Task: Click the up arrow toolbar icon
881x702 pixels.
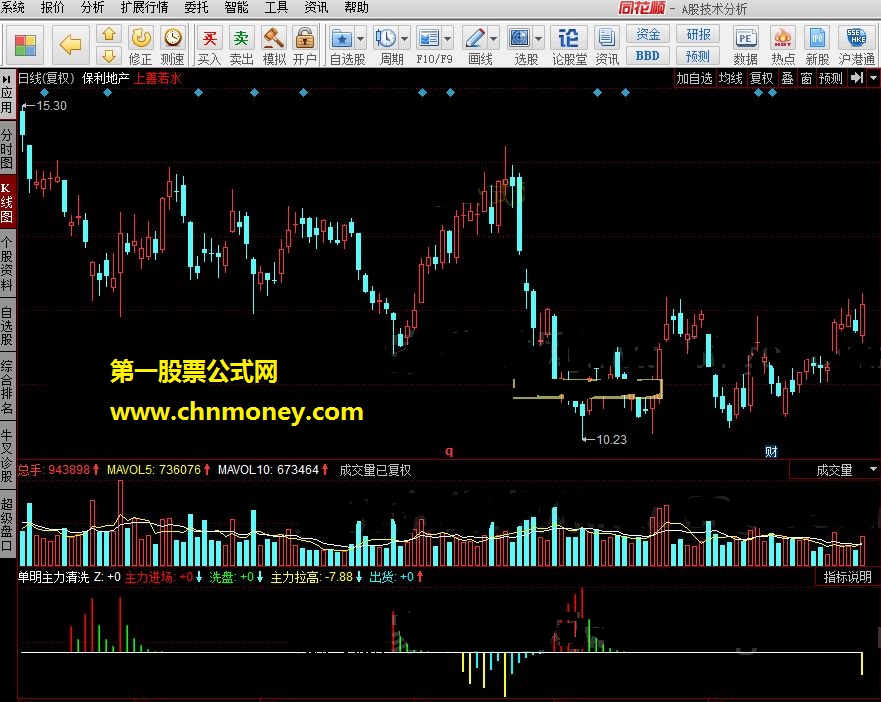Action: tap(109, 35)
